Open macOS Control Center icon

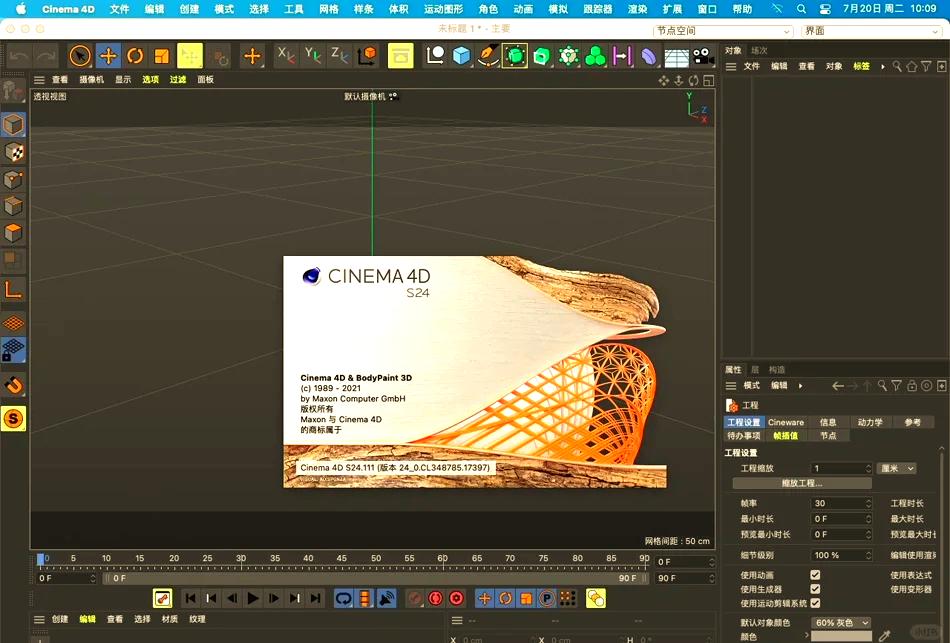click(x=825, y=9)
